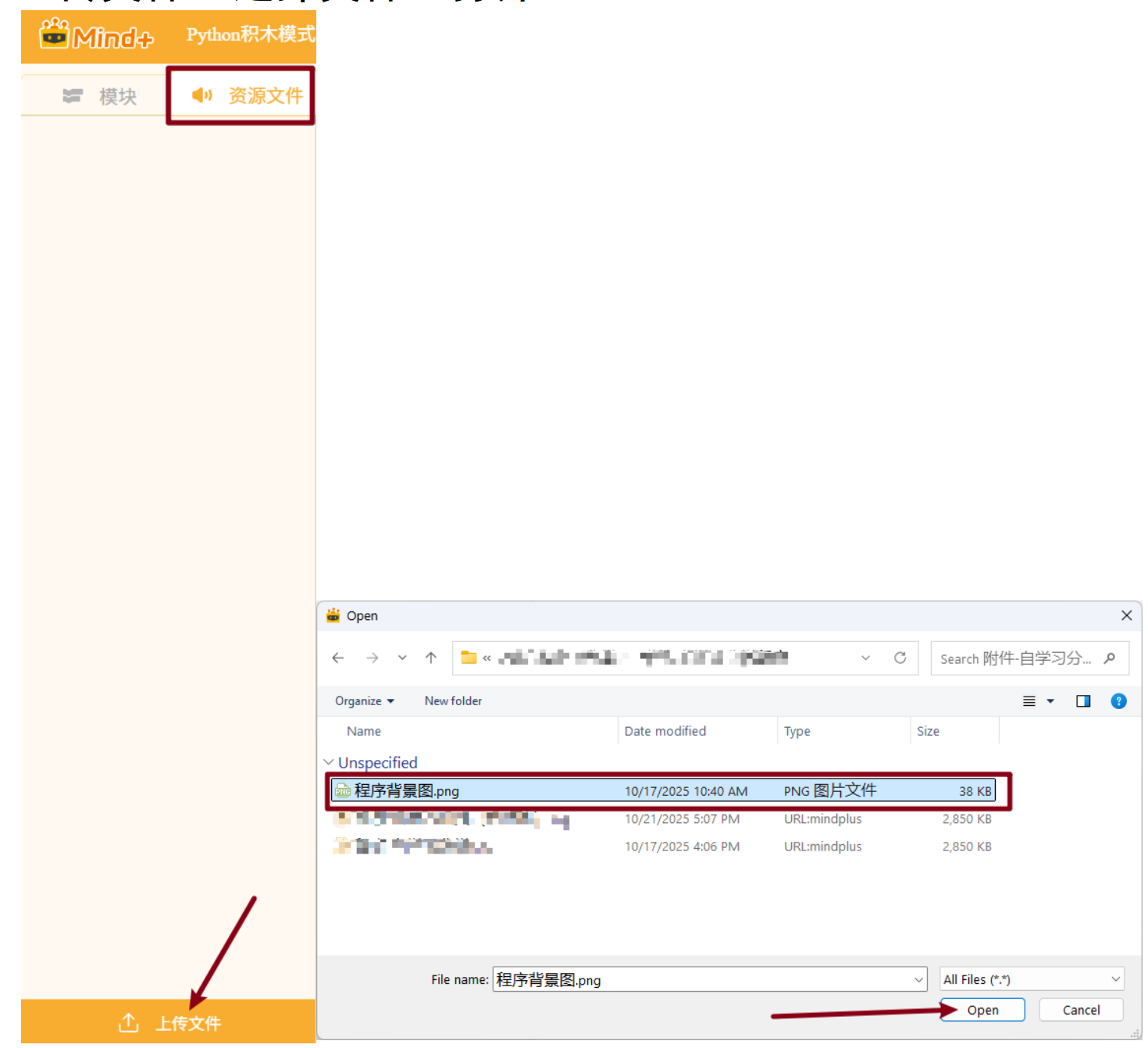The height and width of the screenshot is (1048, 1148).
Task: Go up one folder level
Action: coord(431,658)
